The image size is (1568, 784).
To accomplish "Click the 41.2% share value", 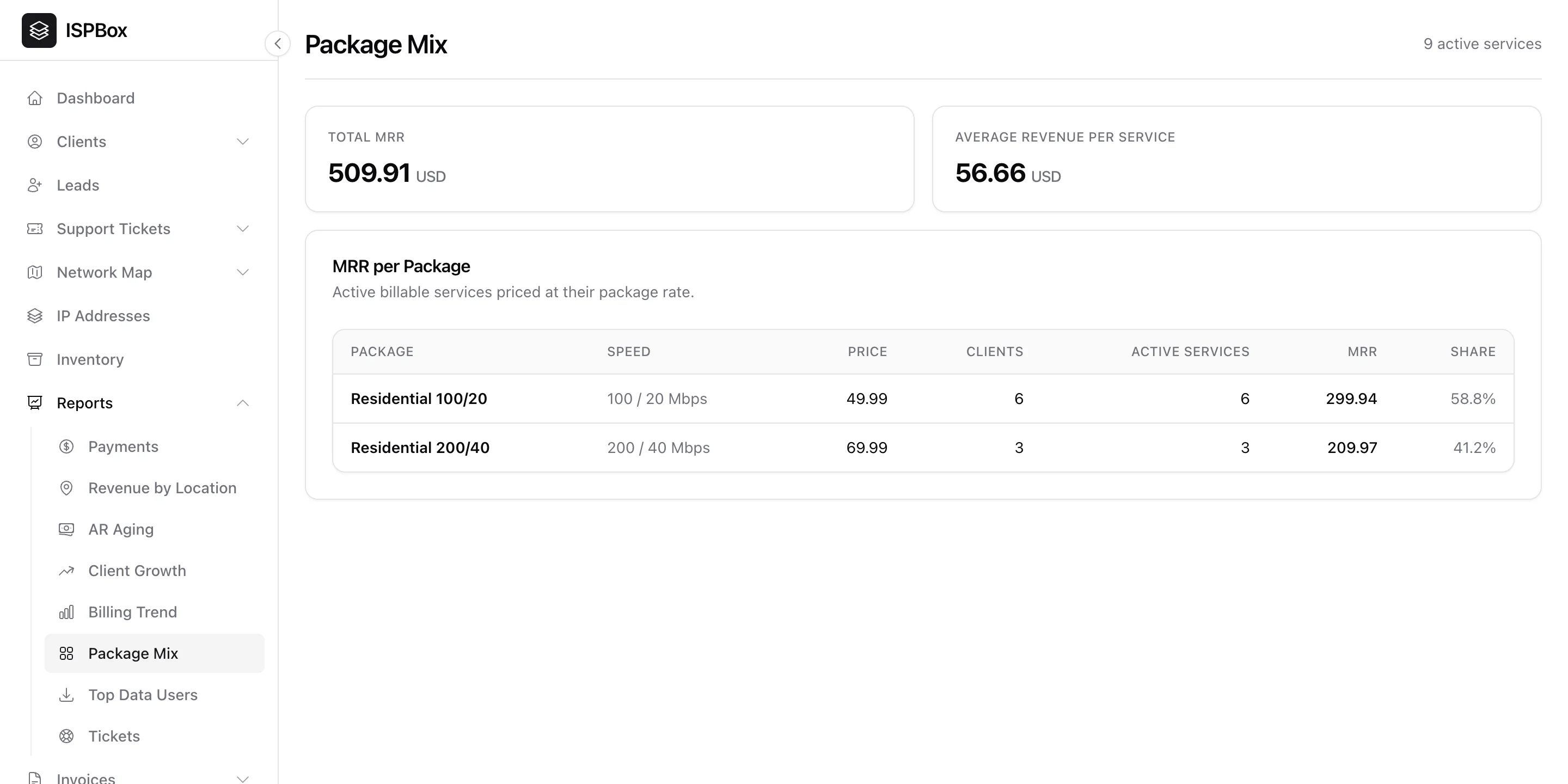I will click(x=1474, y=448).
